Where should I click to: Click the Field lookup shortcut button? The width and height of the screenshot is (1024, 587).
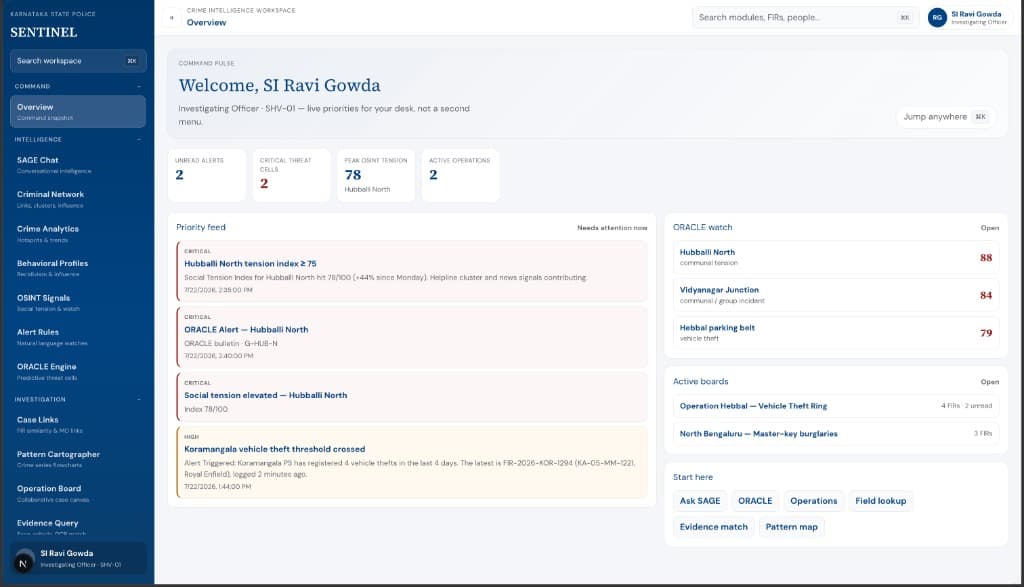tap(880, 501)
